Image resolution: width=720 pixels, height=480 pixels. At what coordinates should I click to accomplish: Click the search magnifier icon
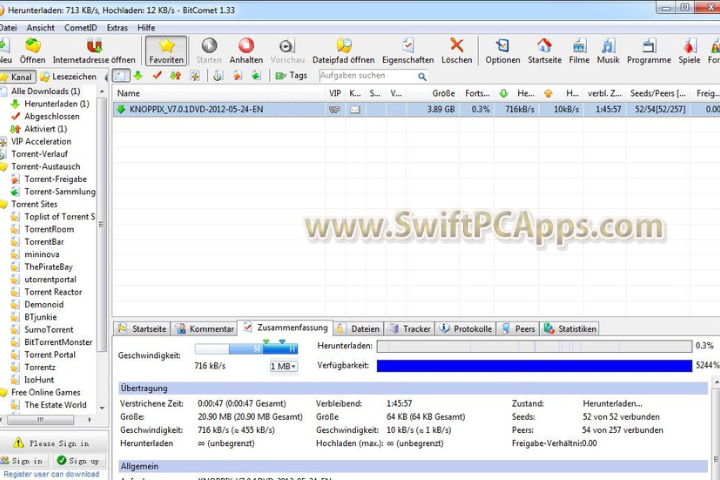pos(422,76)
